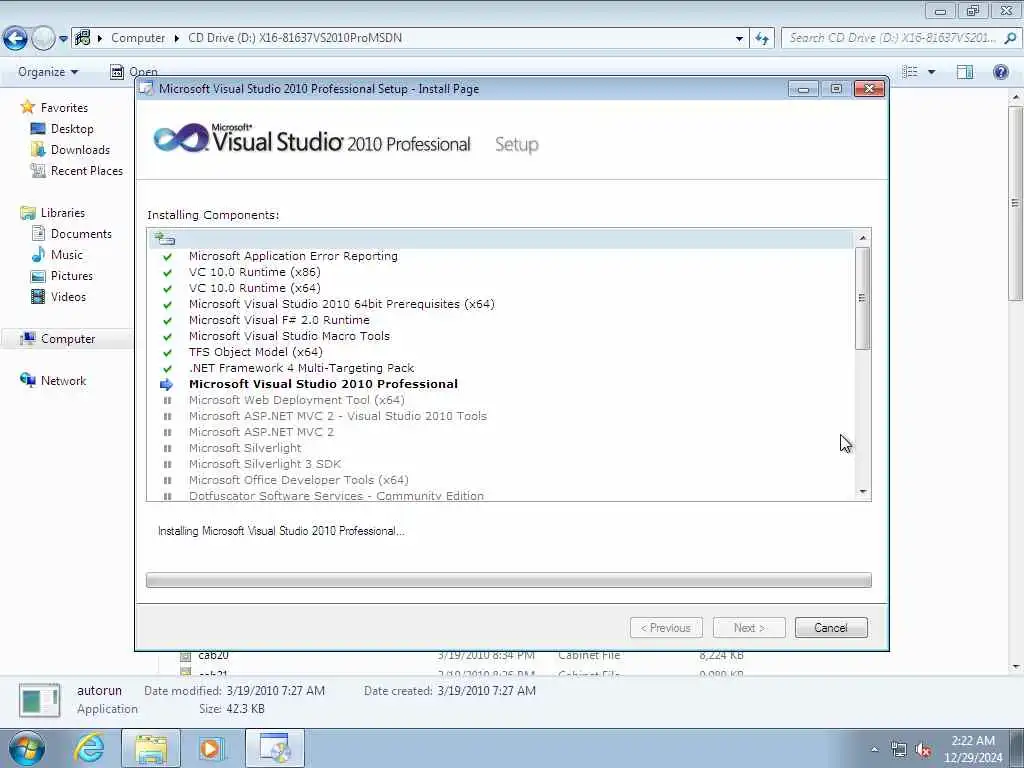This screenshot has width=1024, height=768.
Task: Open the Windows Start menu
Action: (27, 748)
